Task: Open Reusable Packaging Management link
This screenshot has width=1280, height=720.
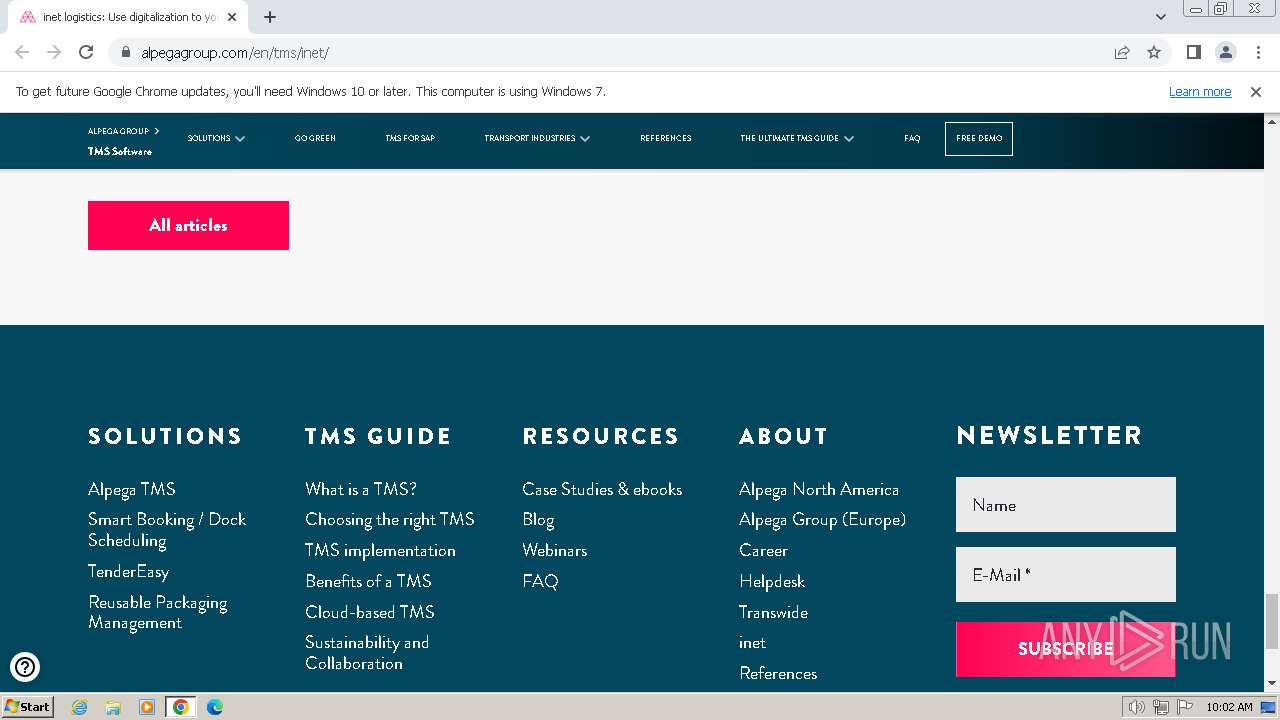Action: (158, 612)
